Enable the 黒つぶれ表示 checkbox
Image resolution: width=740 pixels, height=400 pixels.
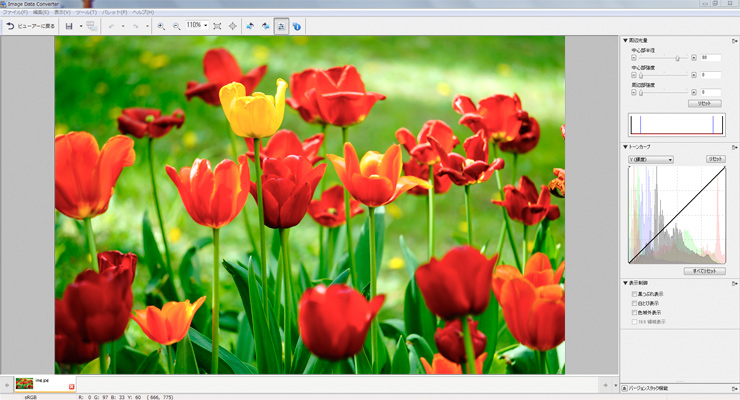click(x=633, y=294)
